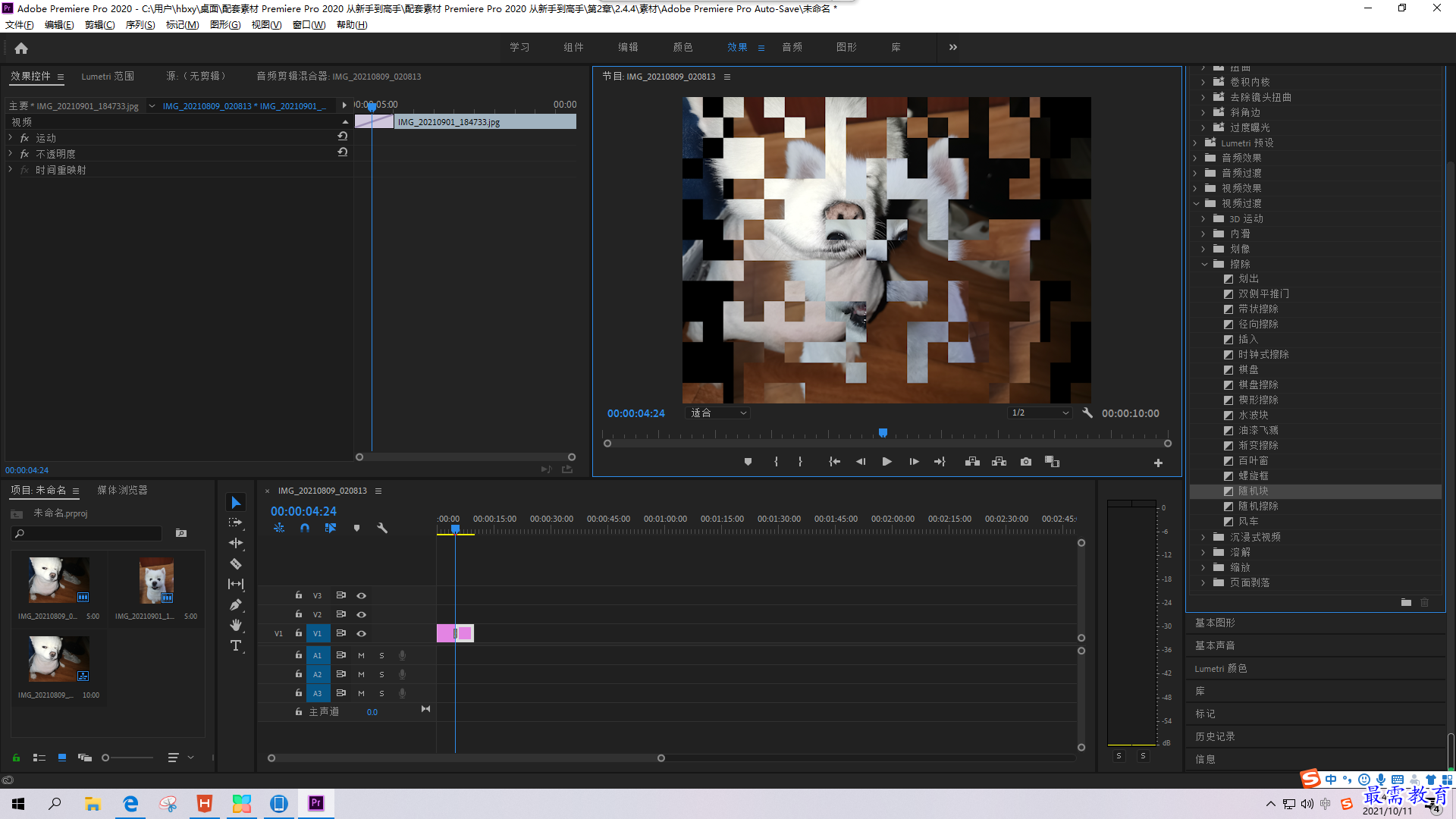Select the 随机擦除 transition

tap(1258, 506)
